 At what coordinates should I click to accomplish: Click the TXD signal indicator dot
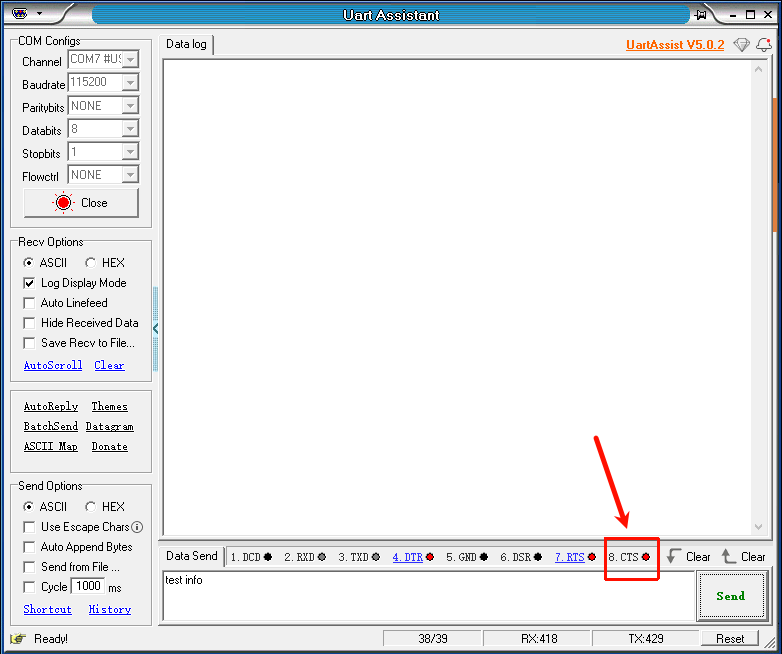click(376, 557)
